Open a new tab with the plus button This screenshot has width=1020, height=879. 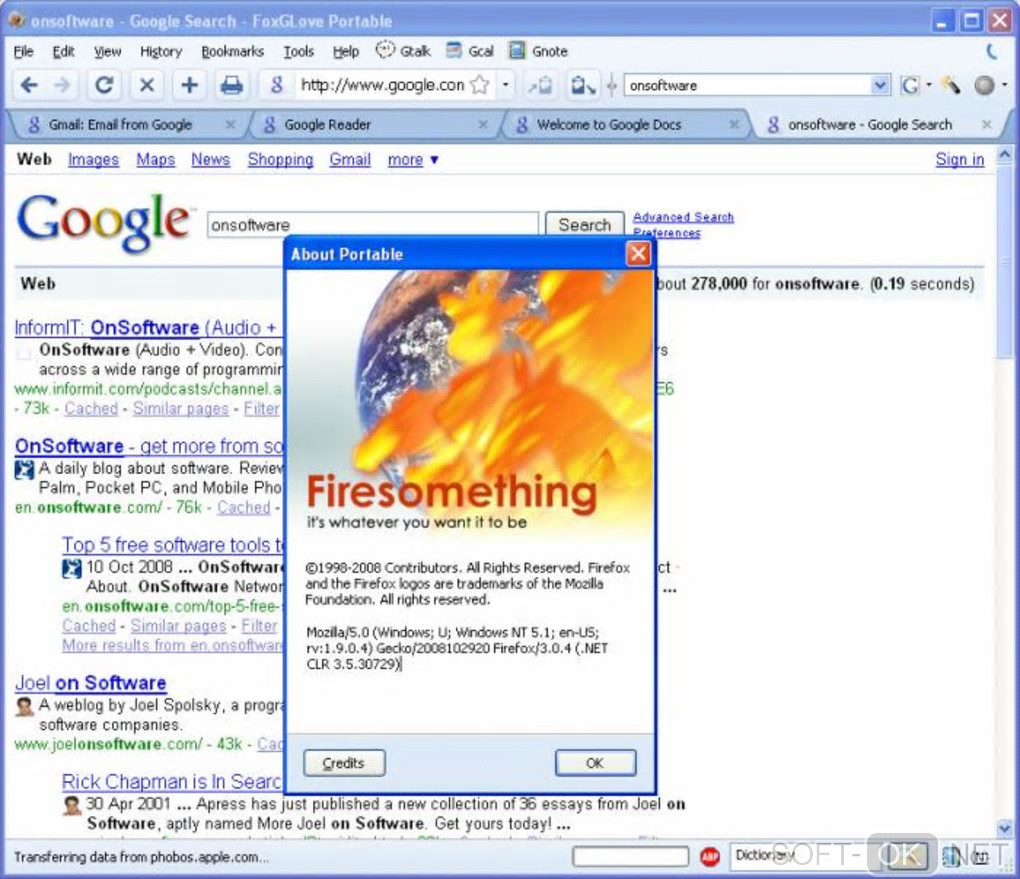189,85
